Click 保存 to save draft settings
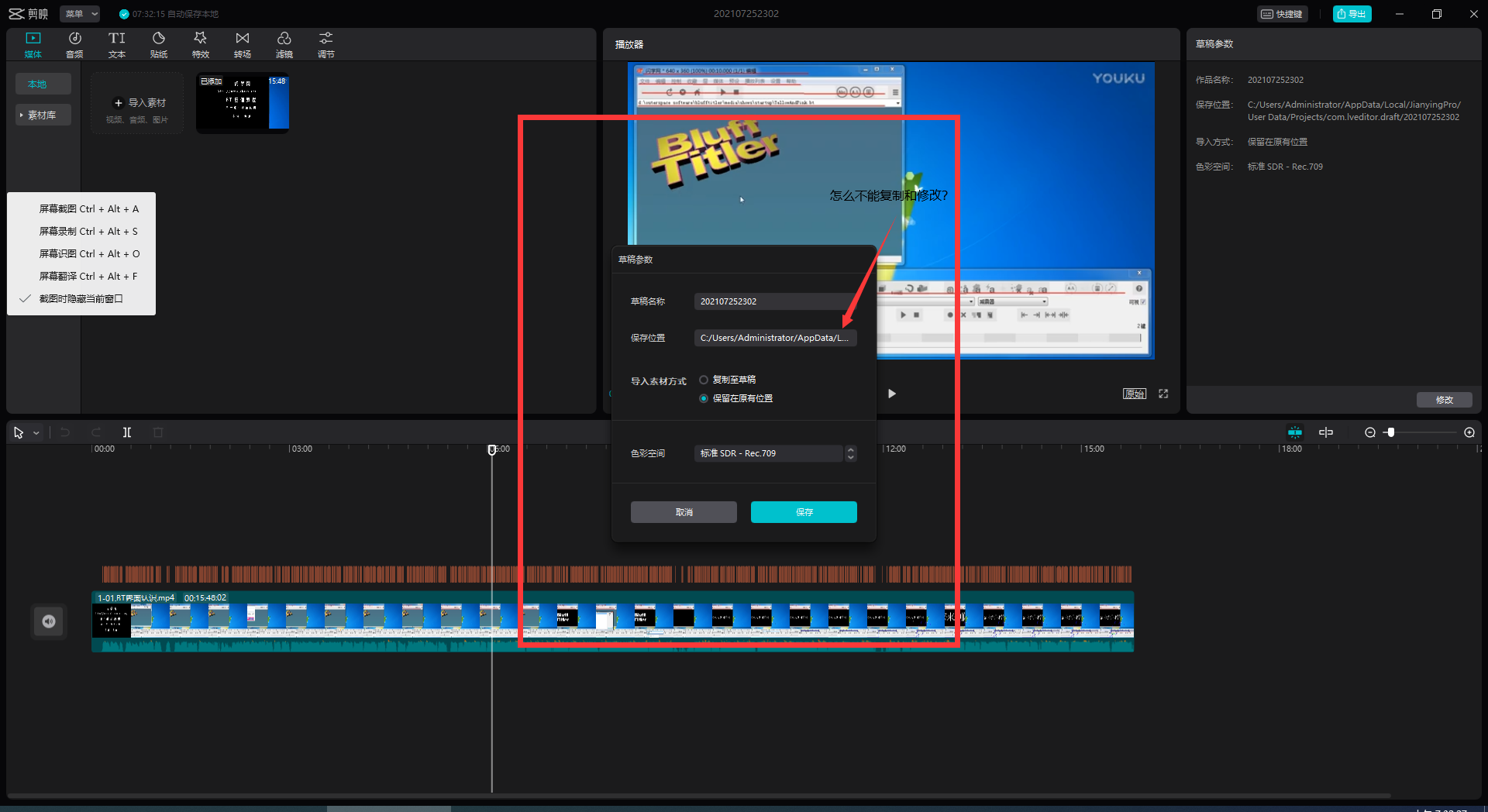The height and width of the screenshot is (812, 1488). (804, 512)
